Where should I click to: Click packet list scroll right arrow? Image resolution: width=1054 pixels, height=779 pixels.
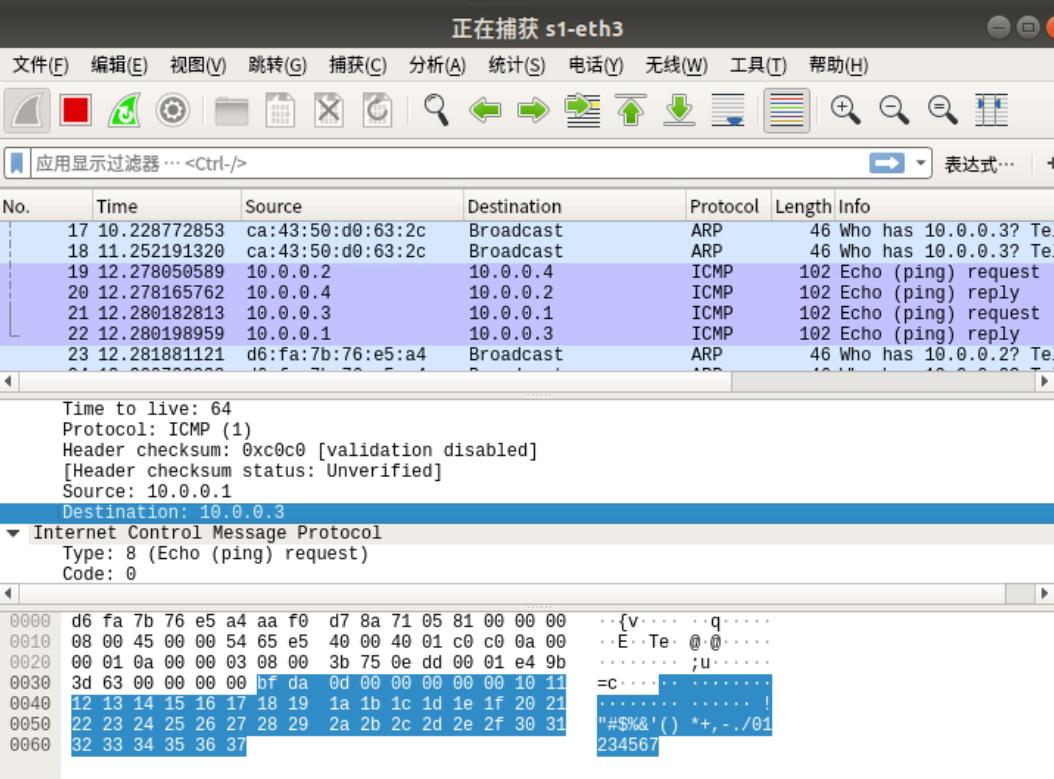[x=1044, y=382]
